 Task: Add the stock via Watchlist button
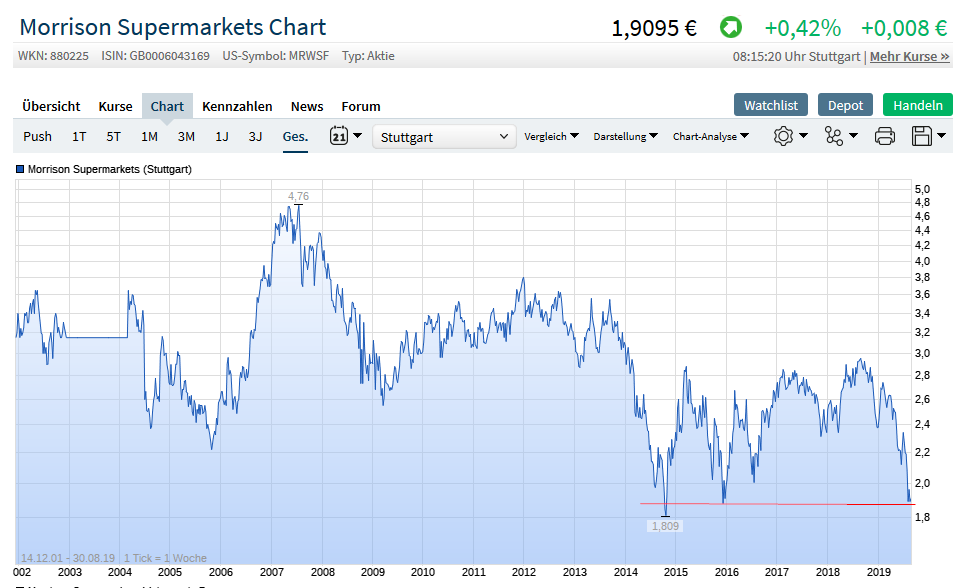pos(771,105)
